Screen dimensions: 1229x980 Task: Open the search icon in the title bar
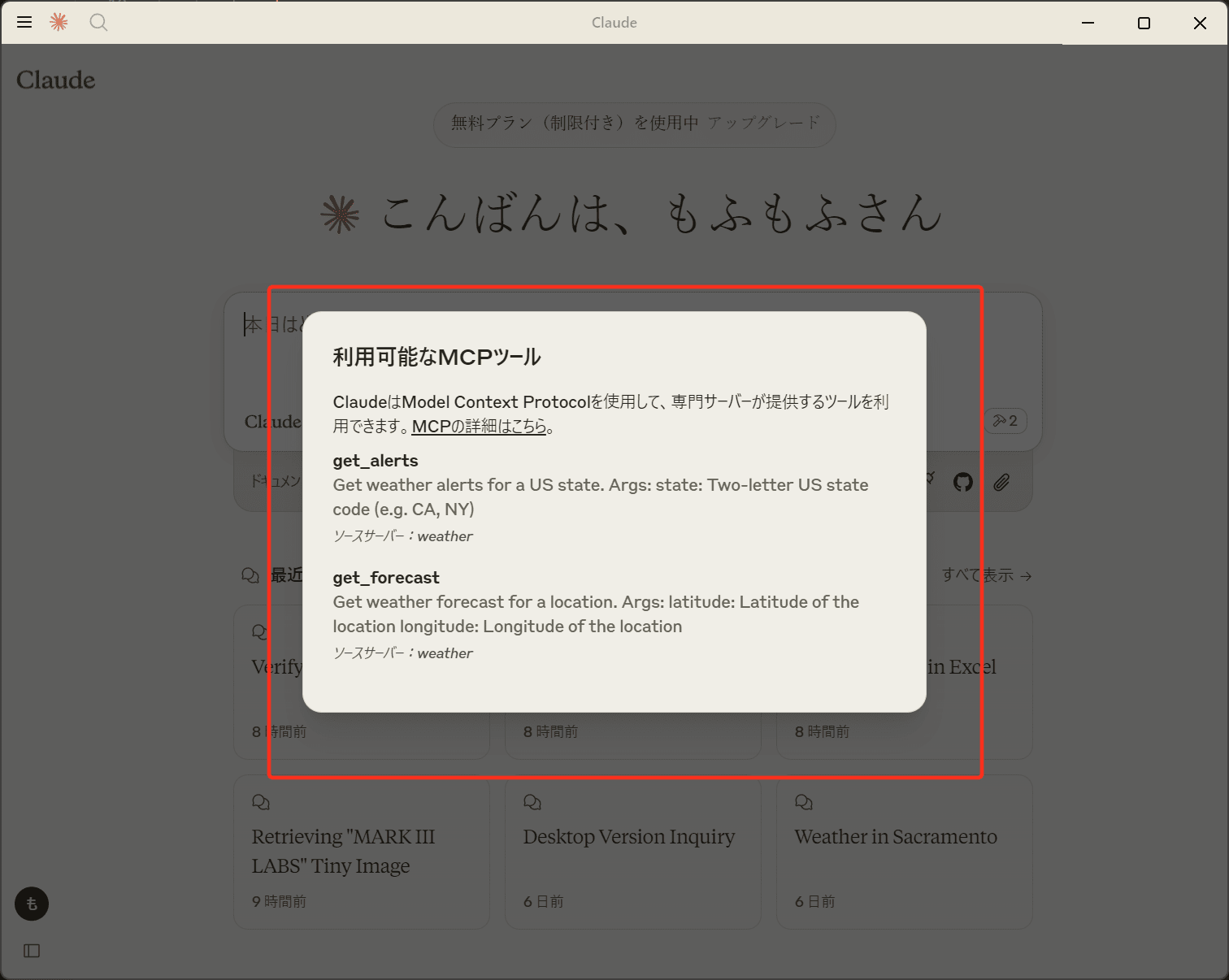point(98,22)
